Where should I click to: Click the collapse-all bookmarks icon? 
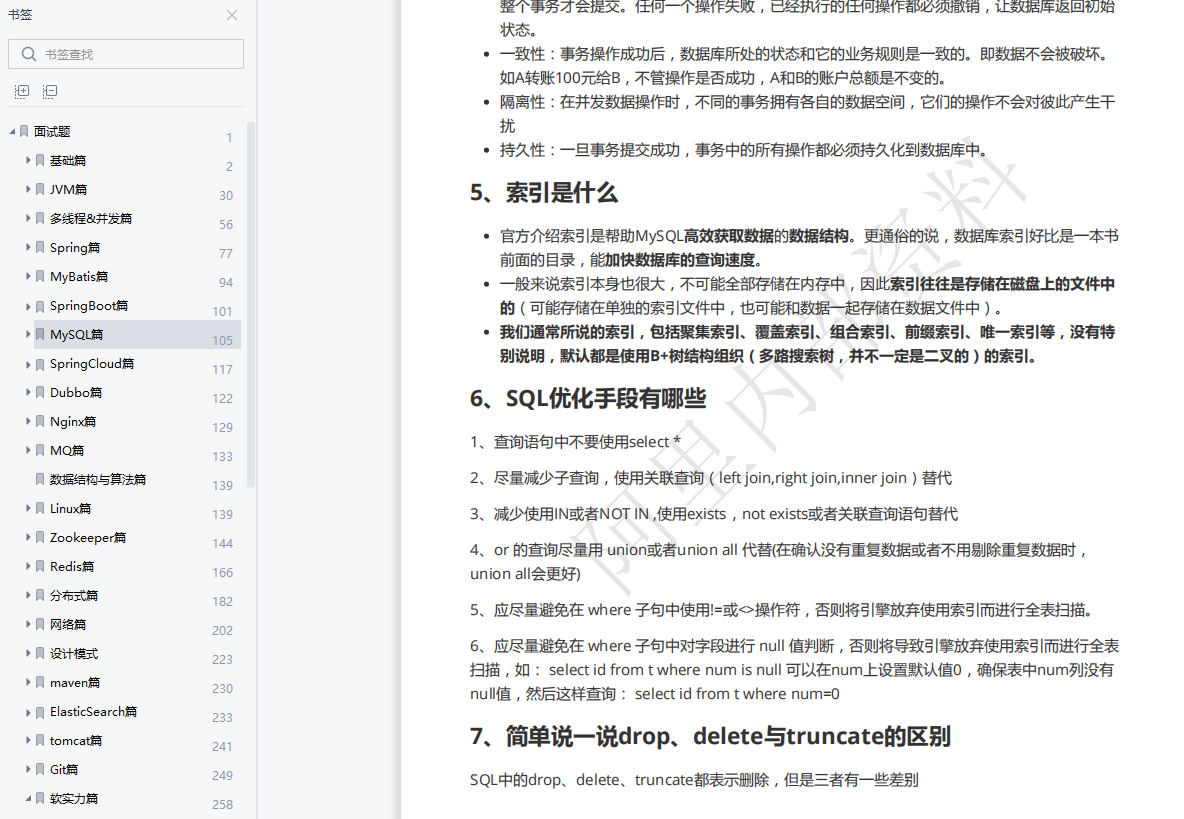click(x=50, y=91)
